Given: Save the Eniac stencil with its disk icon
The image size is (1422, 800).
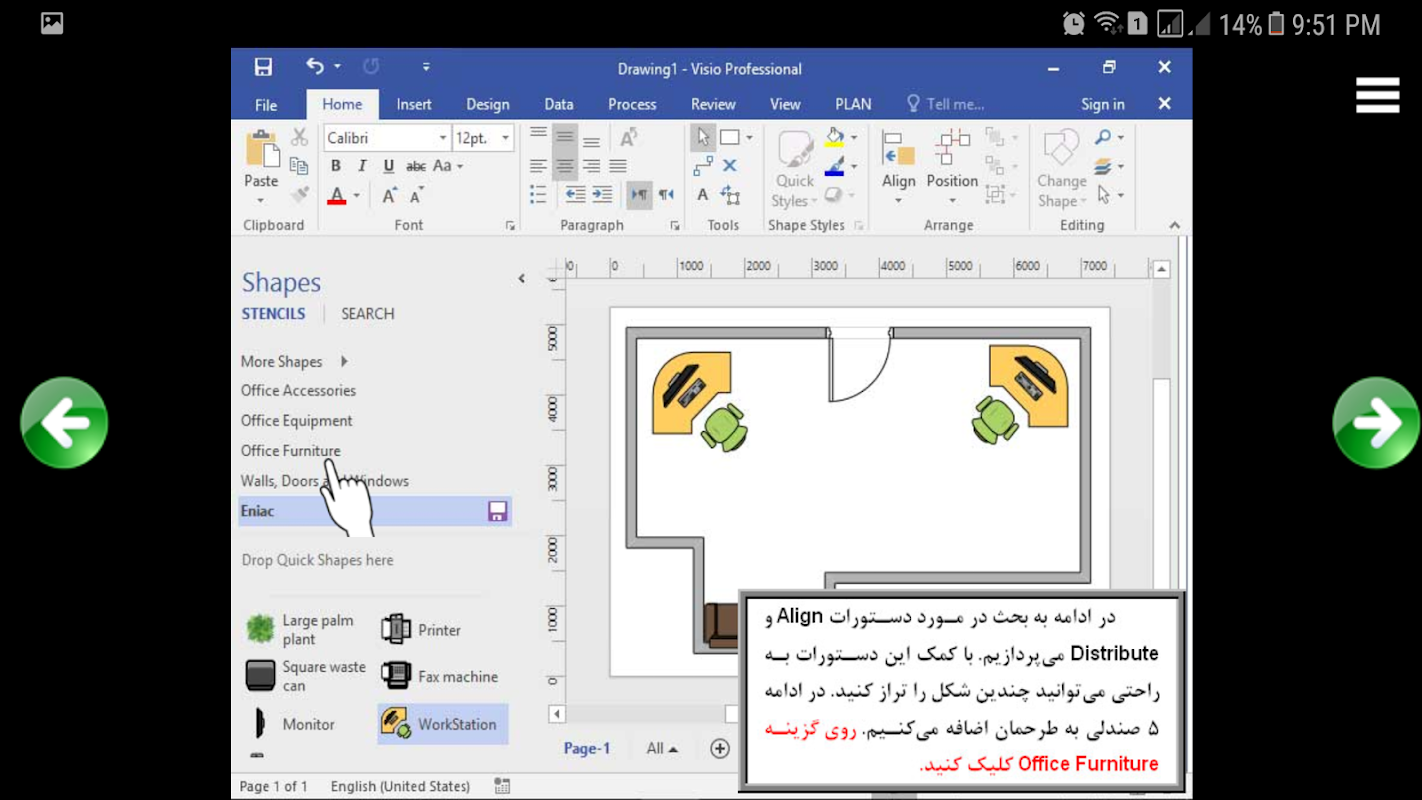Looking at the screenshot, I should tap(497, 511).
